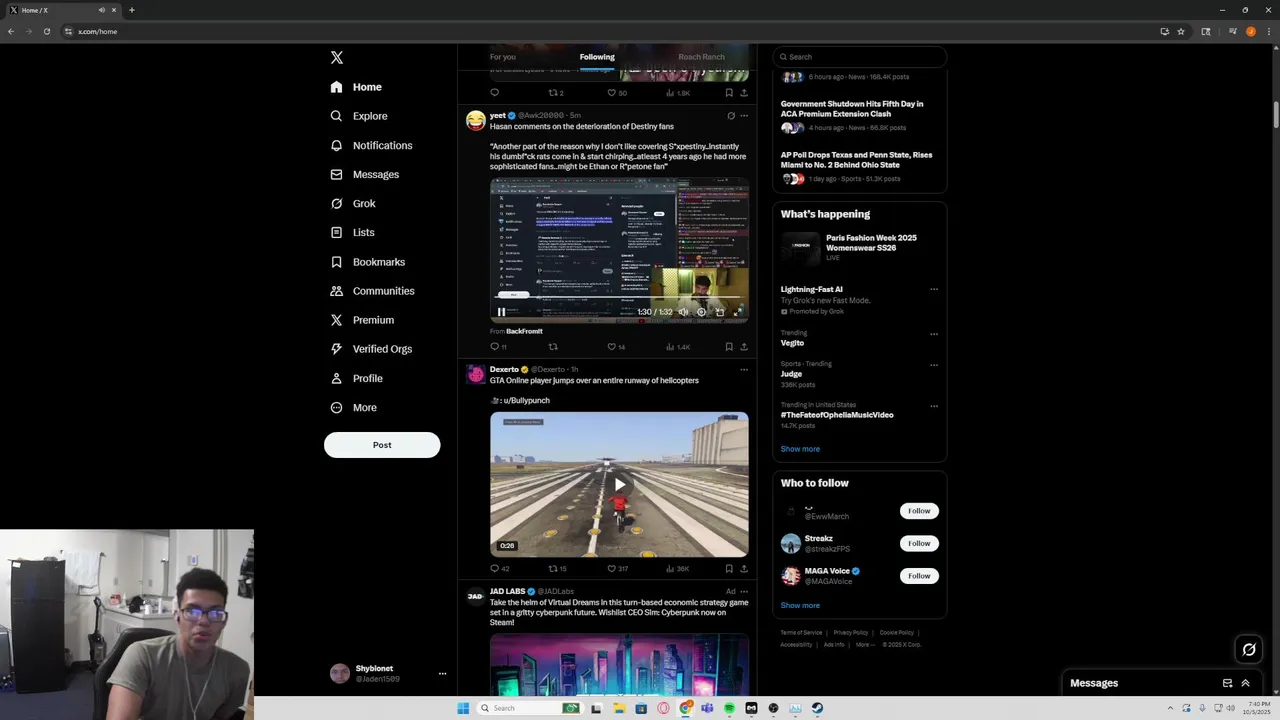Viewport: 1280px width, 720px height.
Task: Open Hasan video settings gear
Action: 701,312
